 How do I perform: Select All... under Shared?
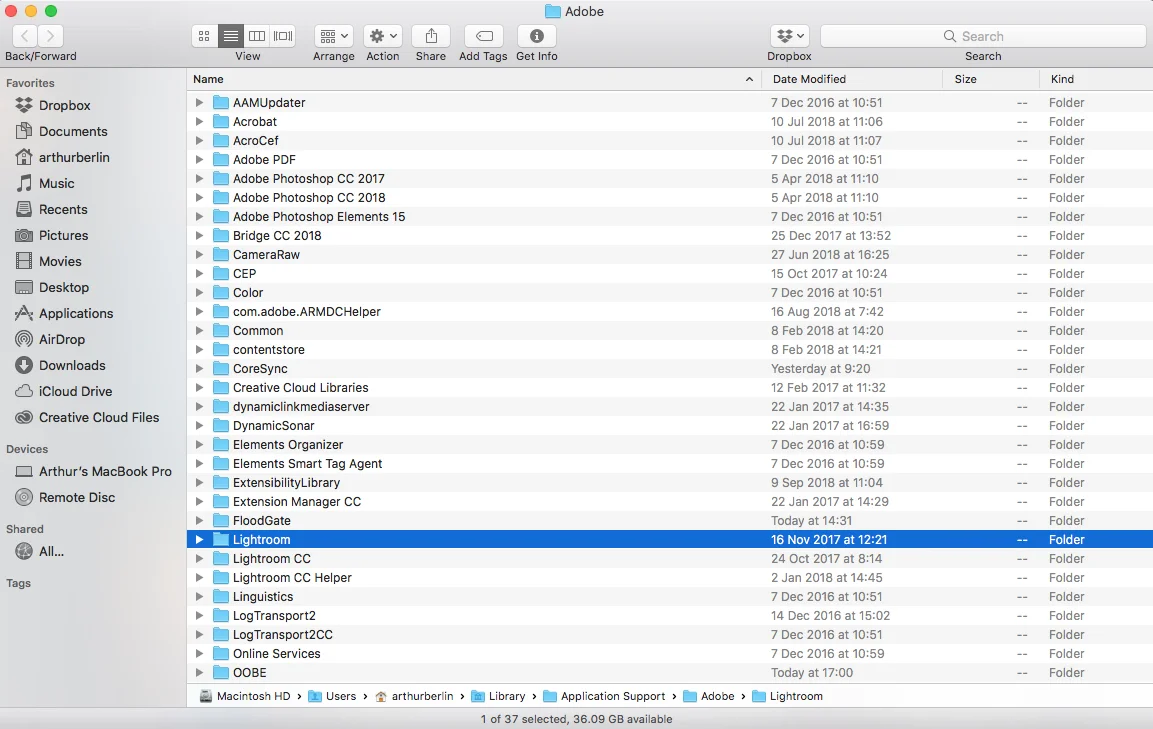[40, 551]
